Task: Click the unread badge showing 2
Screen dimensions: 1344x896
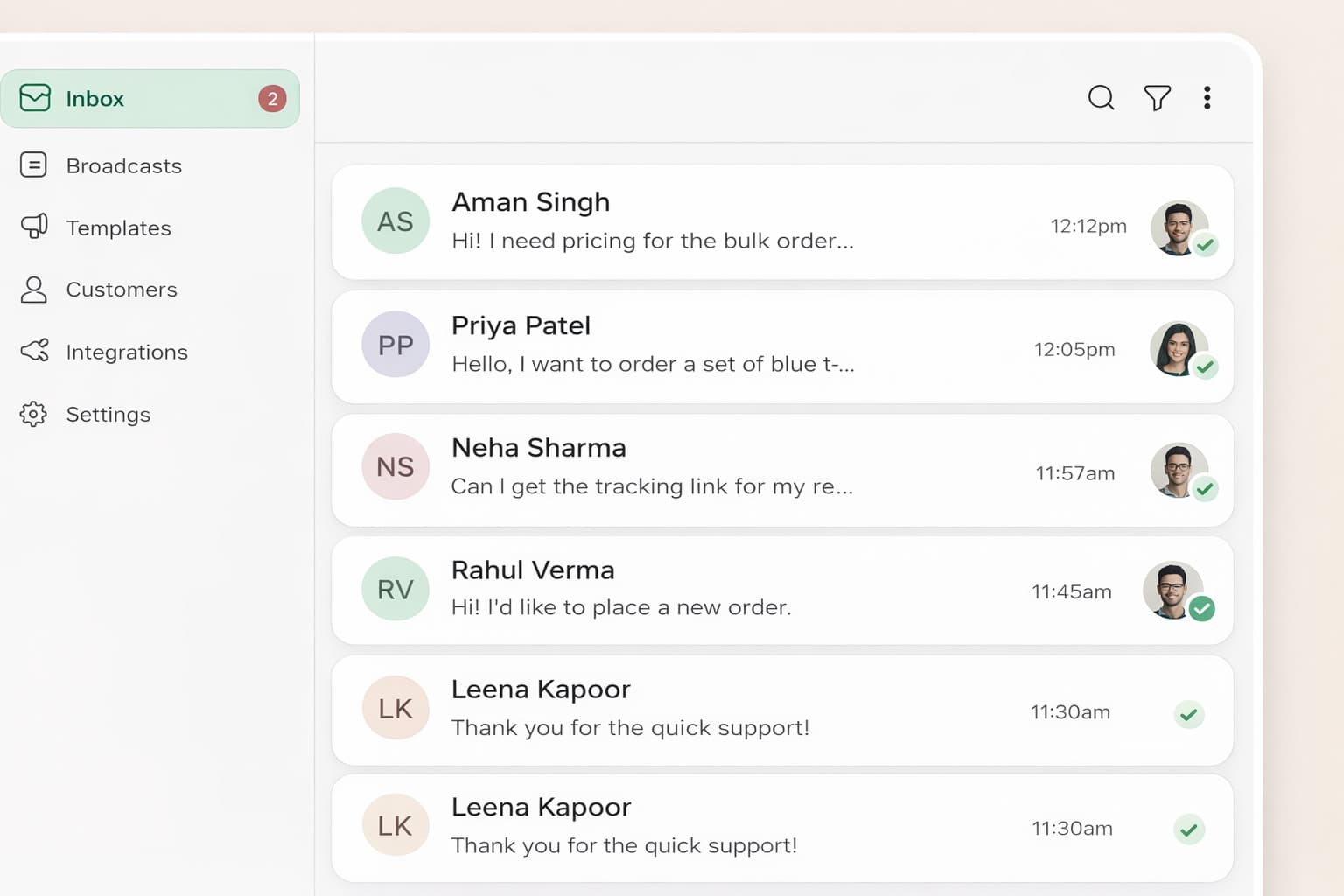Action: tap(272, 99)
